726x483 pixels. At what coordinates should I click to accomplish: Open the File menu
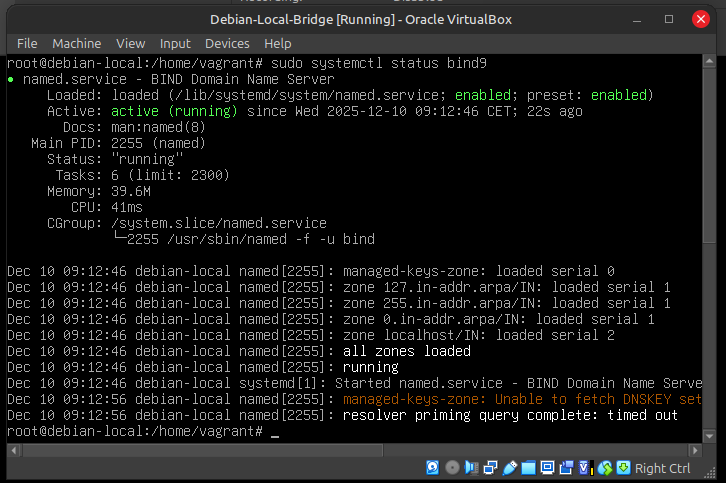tap(27, 43)
